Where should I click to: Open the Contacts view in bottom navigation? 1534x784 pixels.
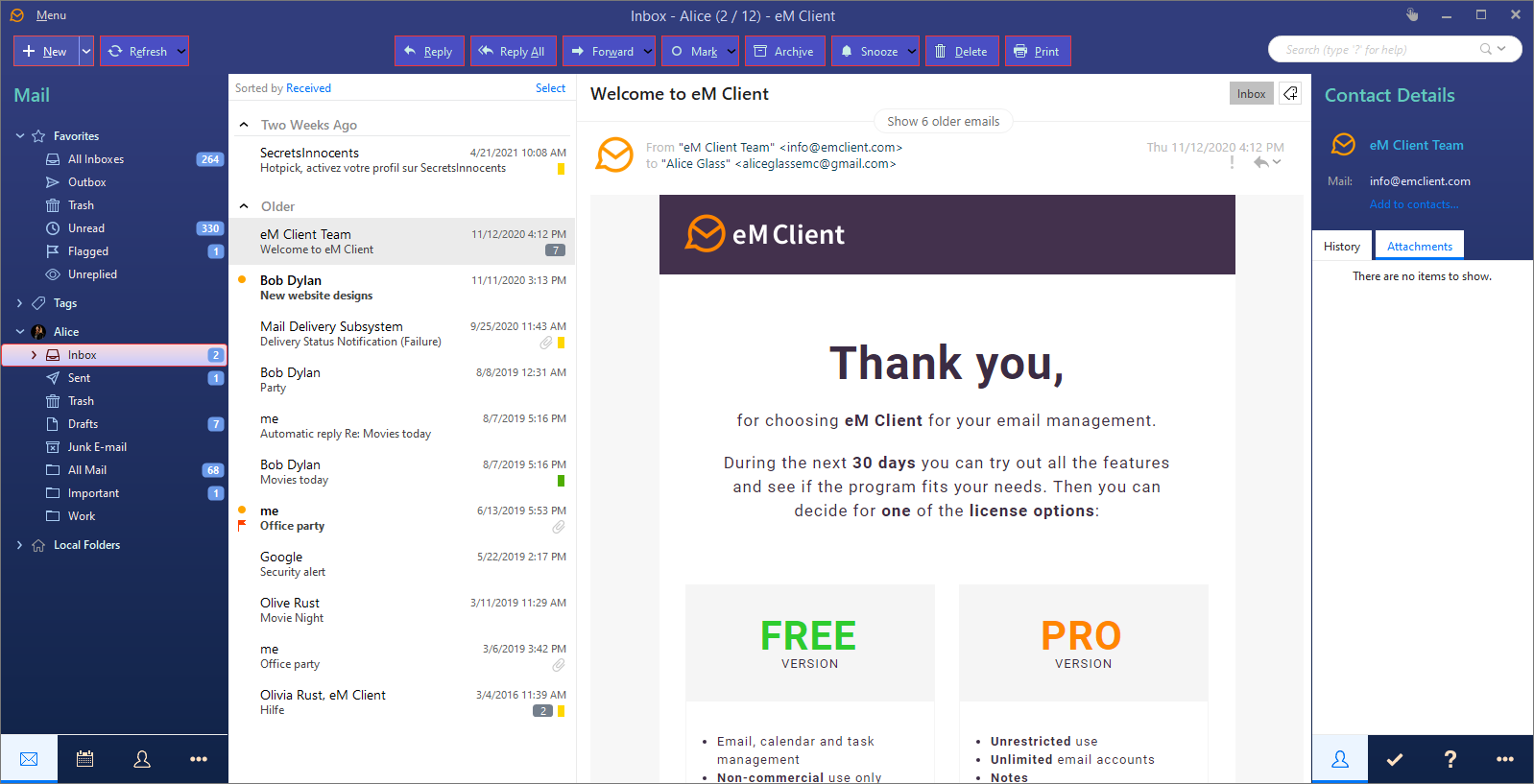(142, 759)
